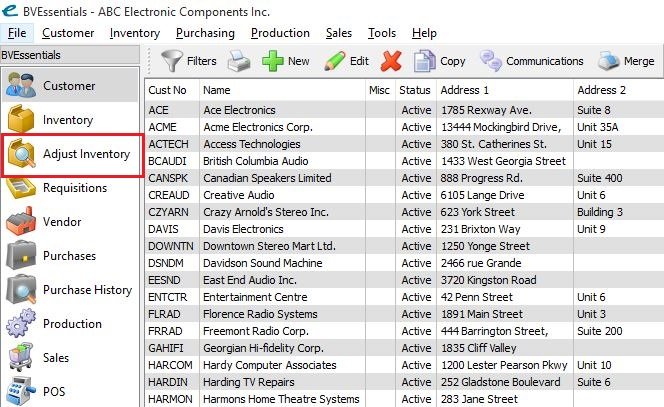Click the red X delete icon
The width and height of the screenshot is (664, 407).
391,61
